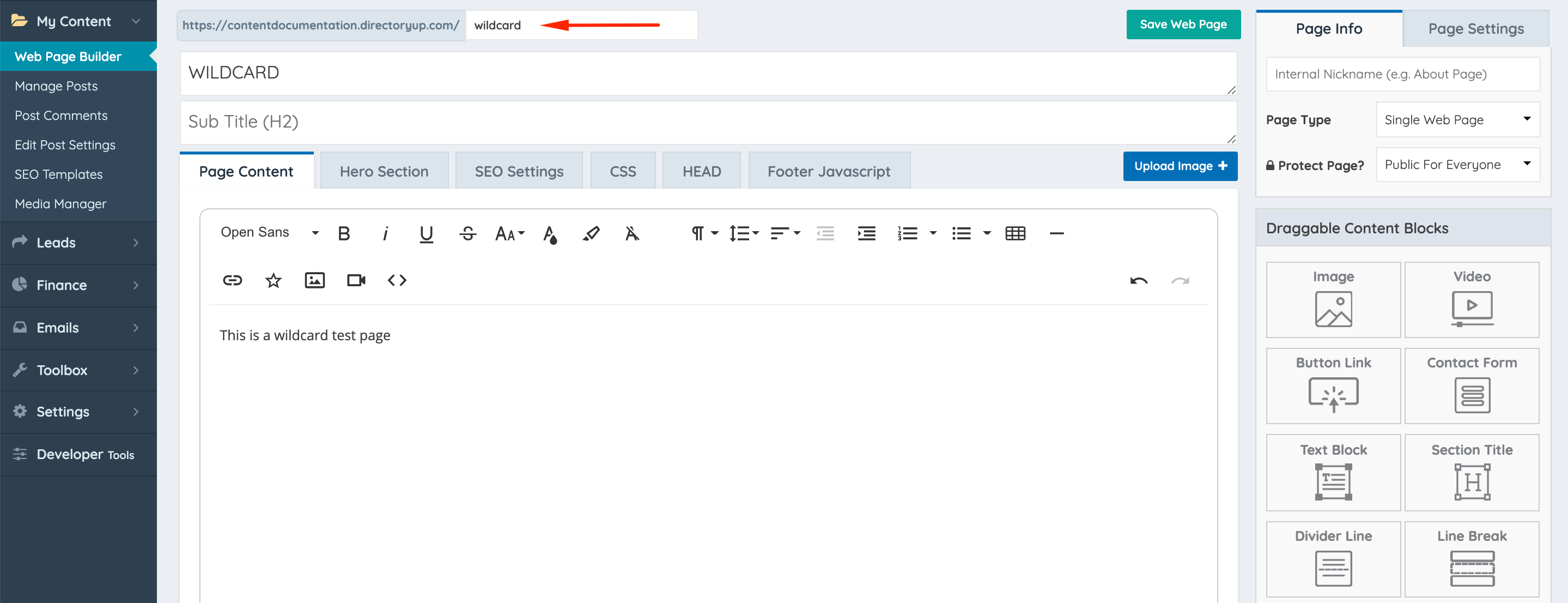Open the Page Type dropdown

(1457, 119)
